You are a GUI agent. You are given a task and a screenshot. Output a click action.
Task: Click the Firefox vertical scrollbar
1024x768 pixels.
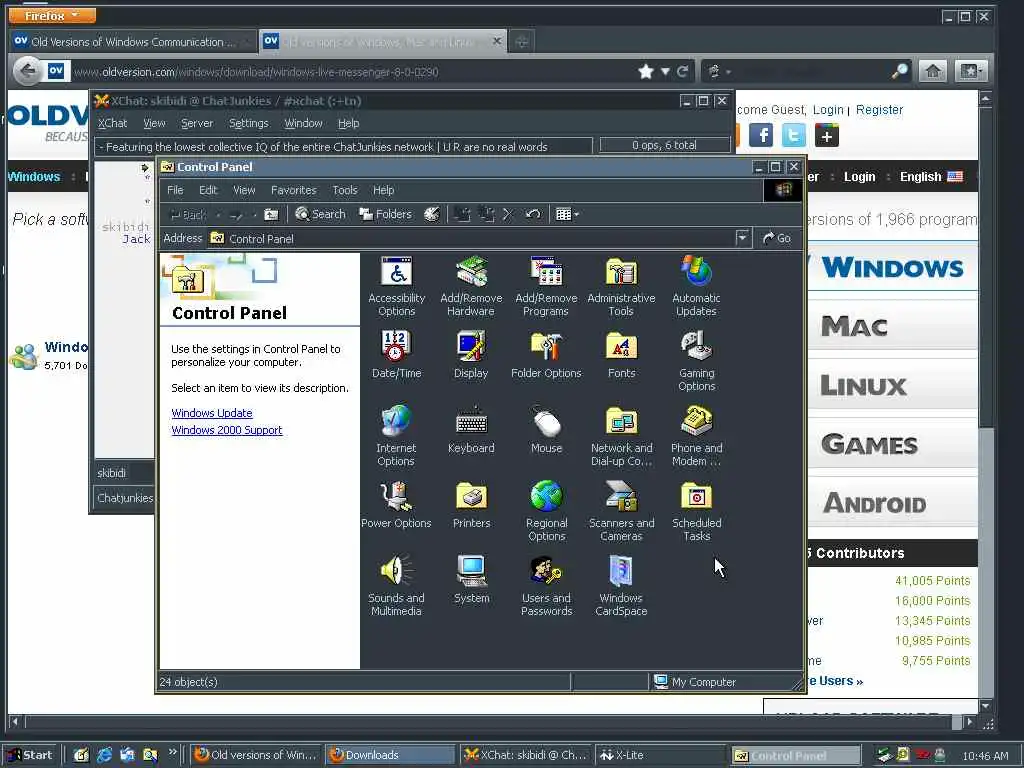click(985, 402)
